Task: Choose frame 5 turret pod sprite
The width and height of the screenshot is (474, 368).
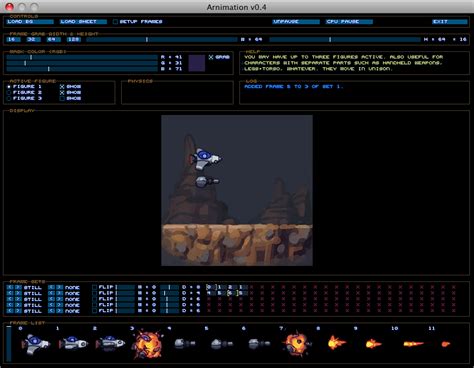Action: click(x=222, y=343)
